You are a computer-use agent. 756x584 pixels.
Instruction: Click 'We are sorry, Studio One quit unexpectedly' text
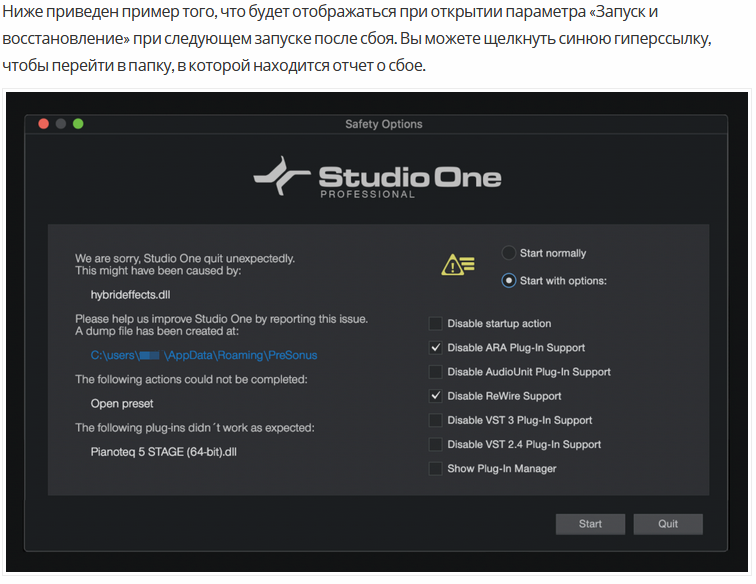[185, 258]
